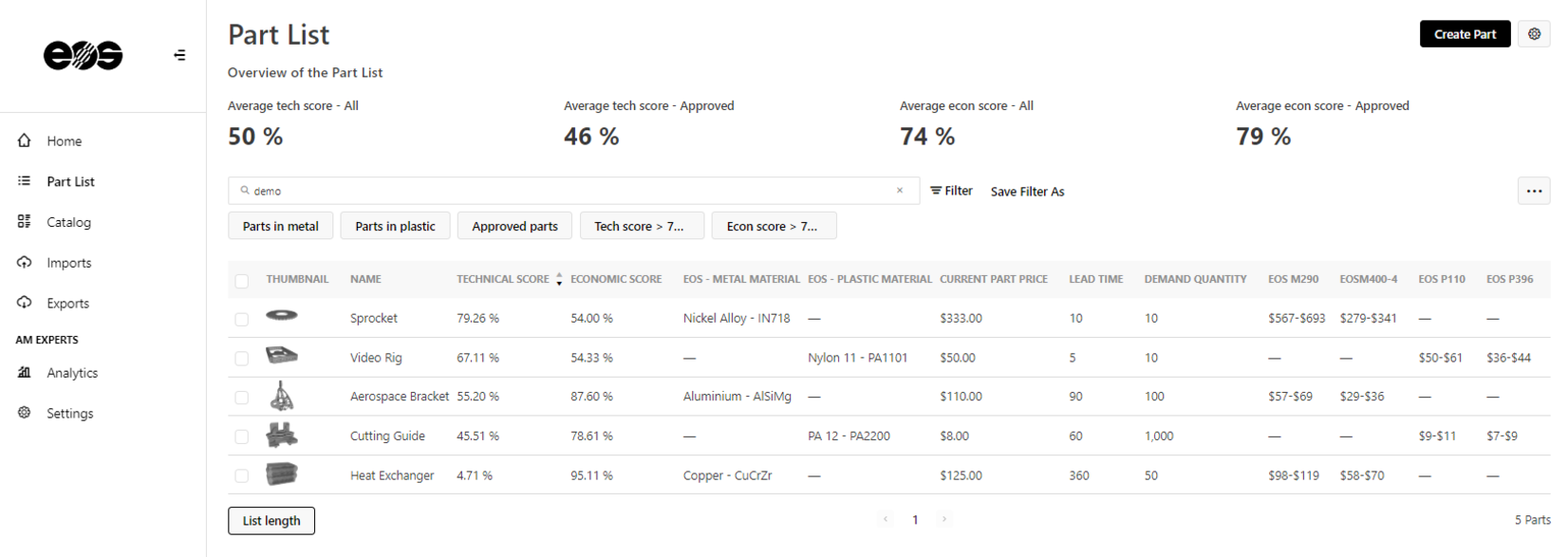Clear the search field with X icon
The width and height of the screenshot is (1568, 557).
[900, 191]
